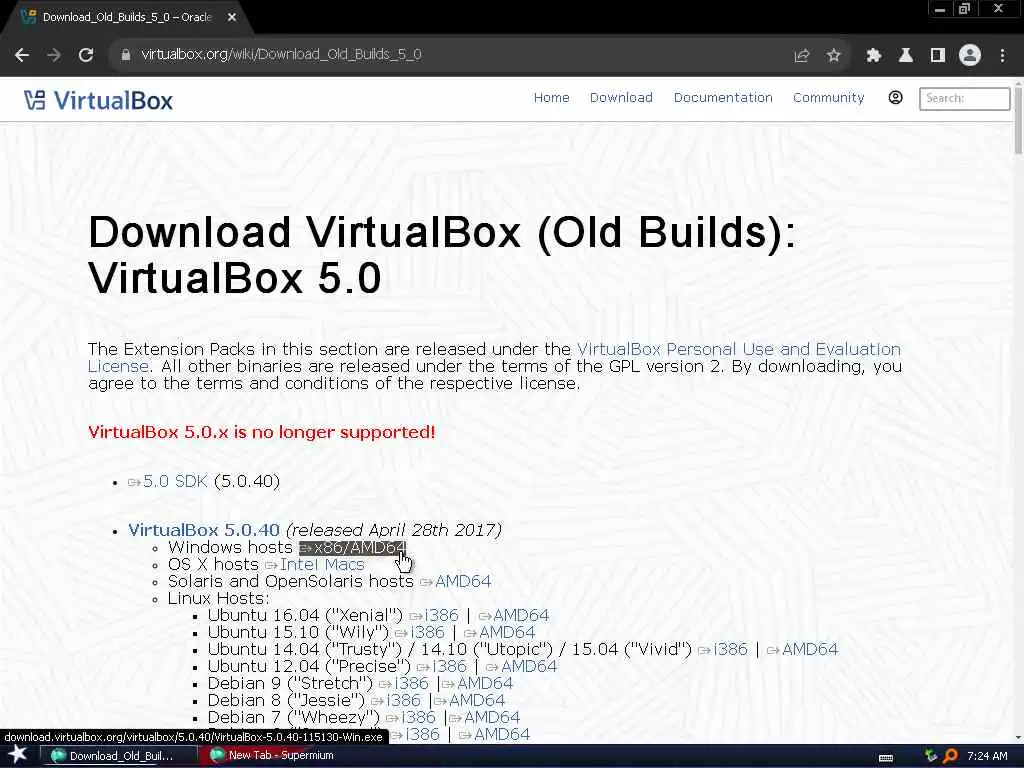Viewport: 1024px width, 768px height.
Task: Open the extensions puzzle icon
Action: [x=873, y=55]
